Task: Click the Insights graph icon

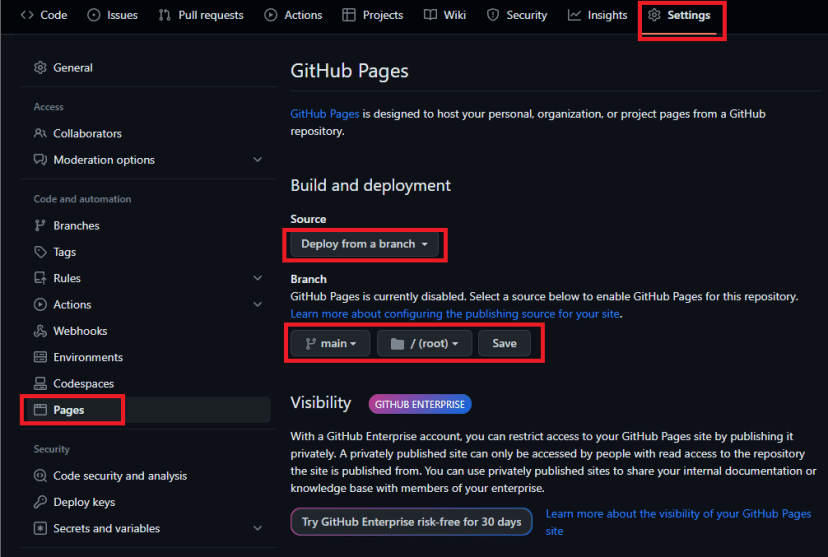Action: (x=574, y=15)
